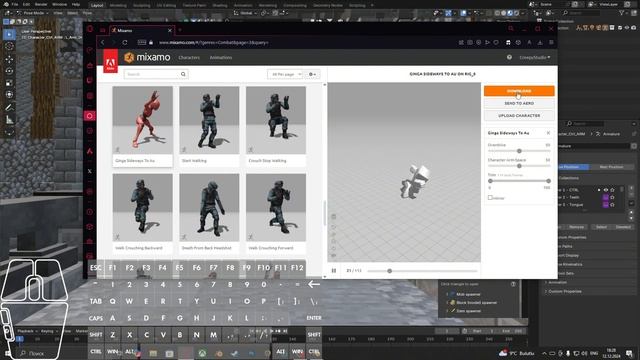The image size is (640, 360).
Task: Open the Mixamo help question-mark icon
Action: coord(509,58)
